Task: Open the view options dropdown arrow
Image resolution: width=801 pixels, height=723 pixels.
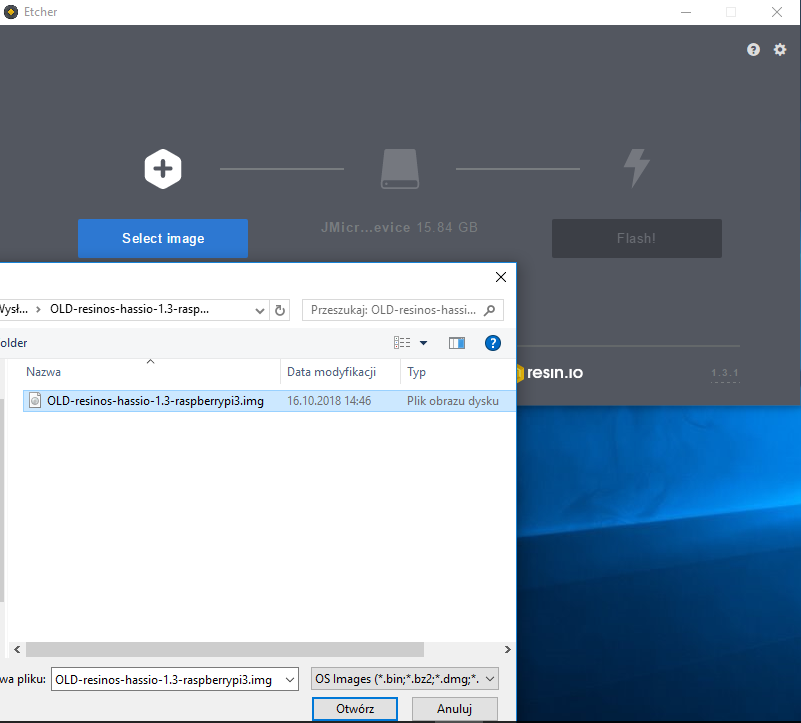Action: [x=423, y=343]
